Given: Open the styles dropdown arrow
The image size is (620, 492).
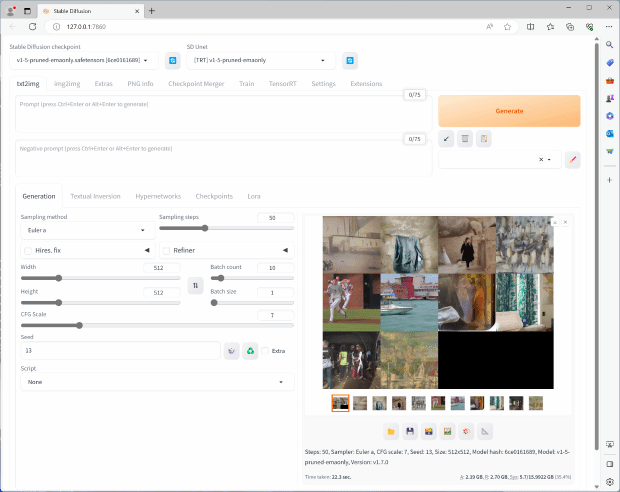Looking at the screenshot, I should tap(550, 160).
